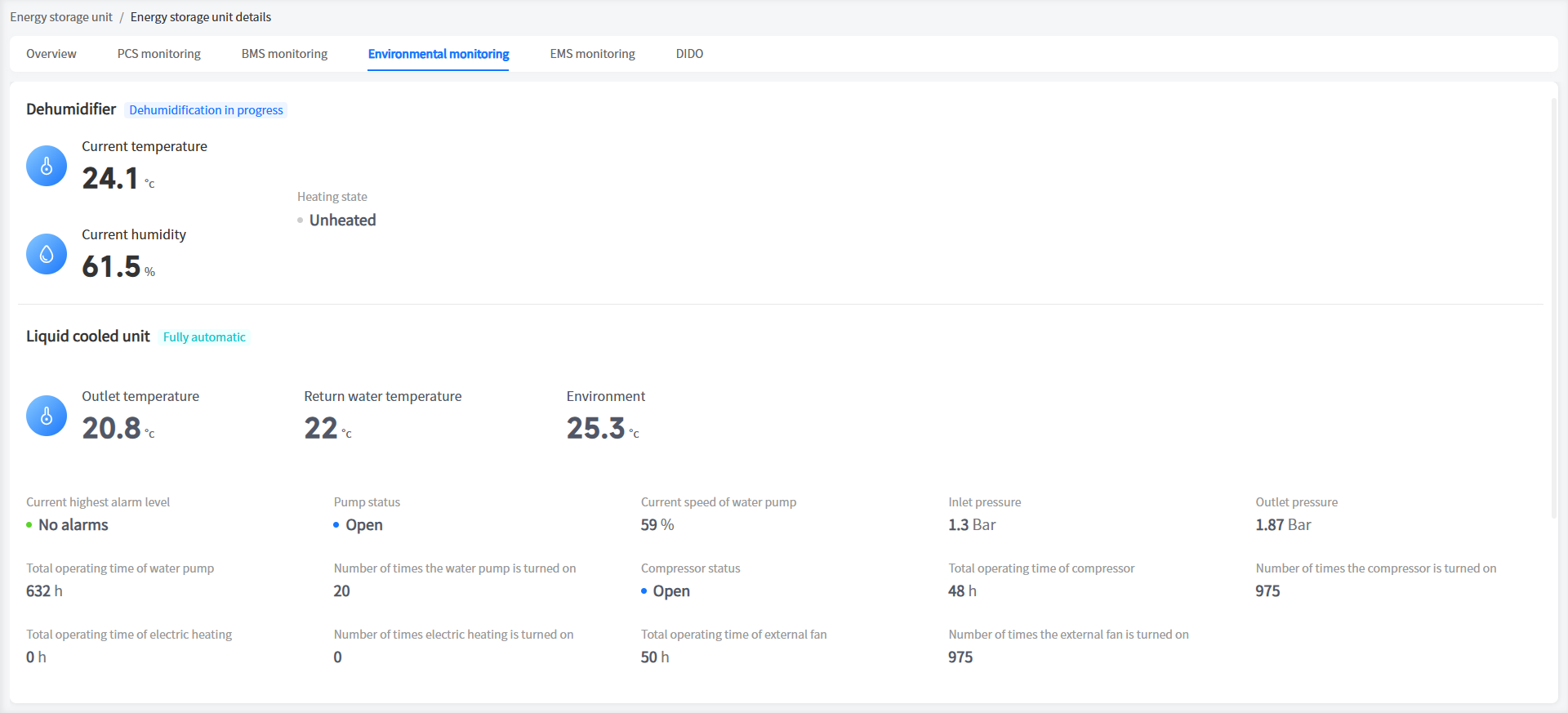Click the 61.5 current humidity value

112,267
